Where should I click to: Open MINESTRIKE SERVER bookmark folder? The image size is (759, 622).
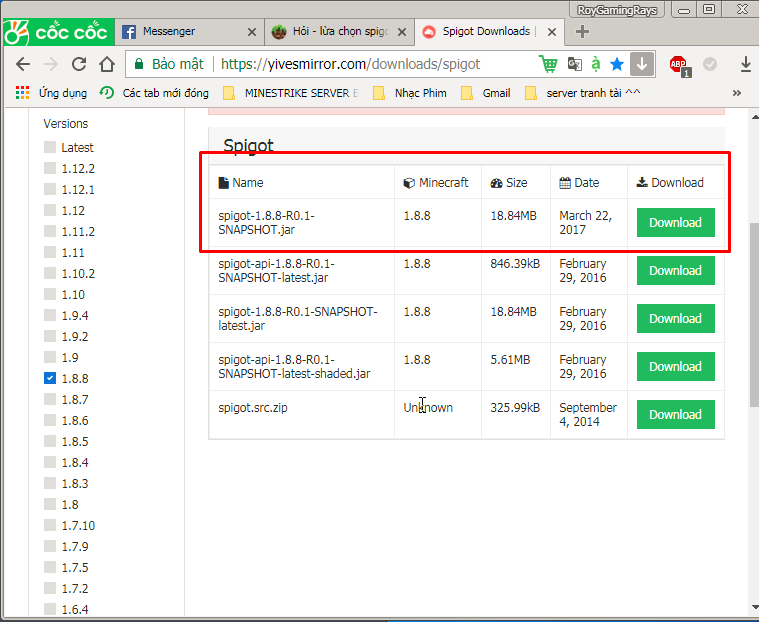290,93
